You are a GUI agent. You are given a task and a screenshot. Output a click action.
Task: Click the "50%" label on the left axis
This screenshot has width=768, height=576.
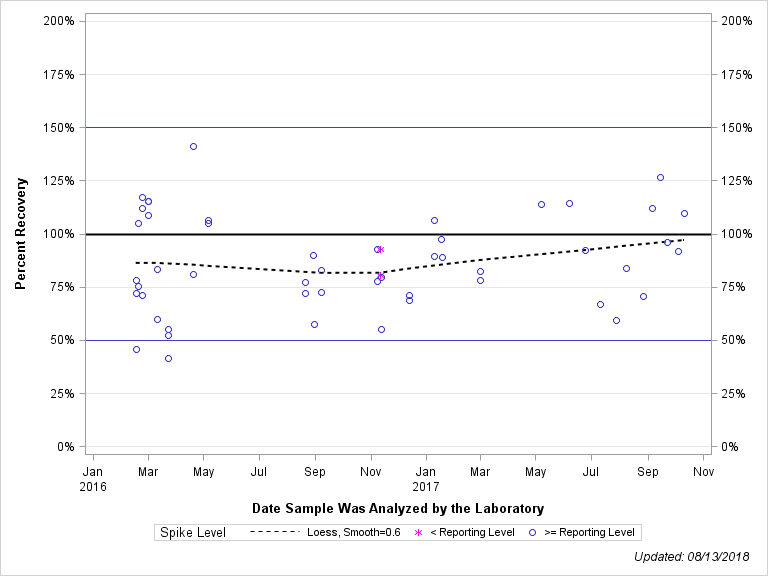(x=62, y=340)
